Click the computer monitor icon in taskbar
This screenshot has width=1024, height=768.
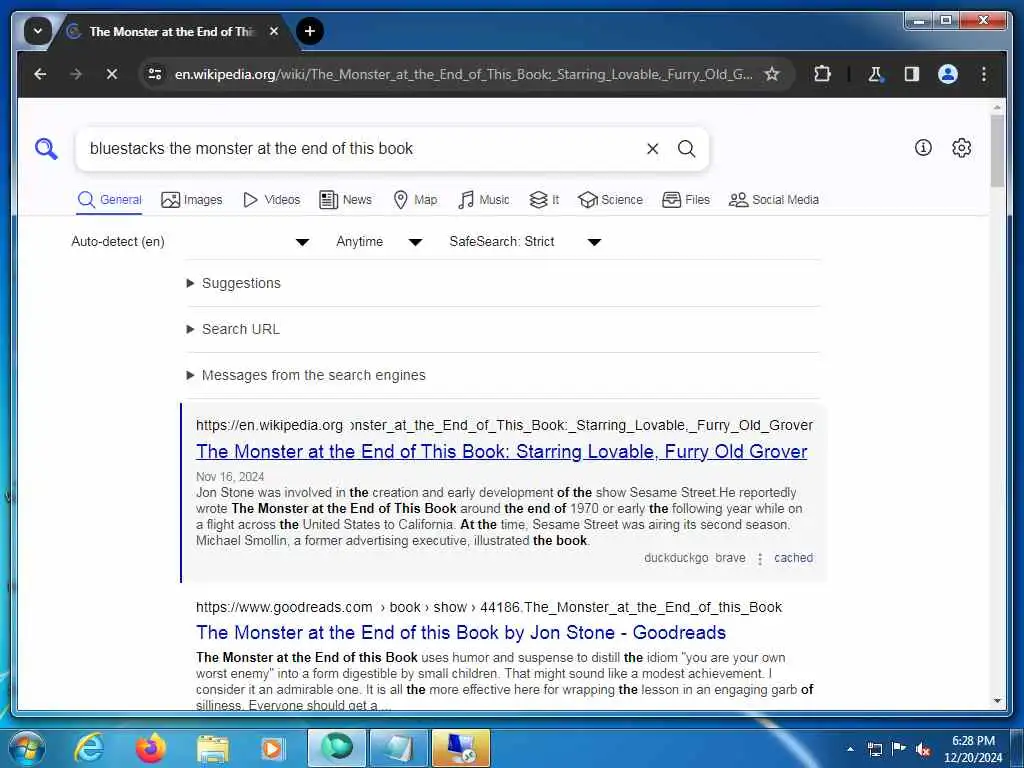click(x=461, y=748)
